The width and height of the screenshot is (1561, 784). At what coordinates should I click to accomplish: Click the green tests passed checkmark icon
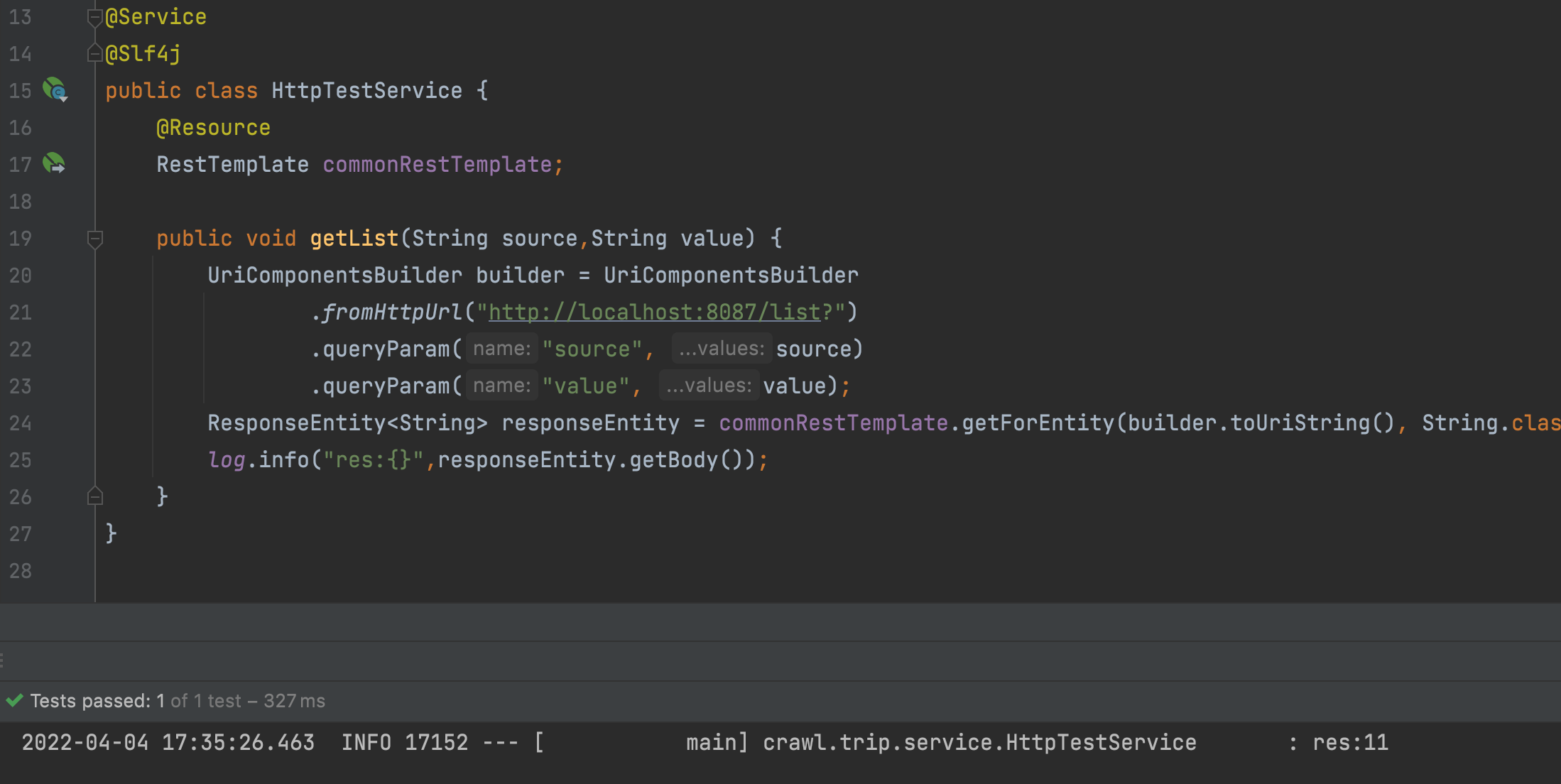coord(14,701)
